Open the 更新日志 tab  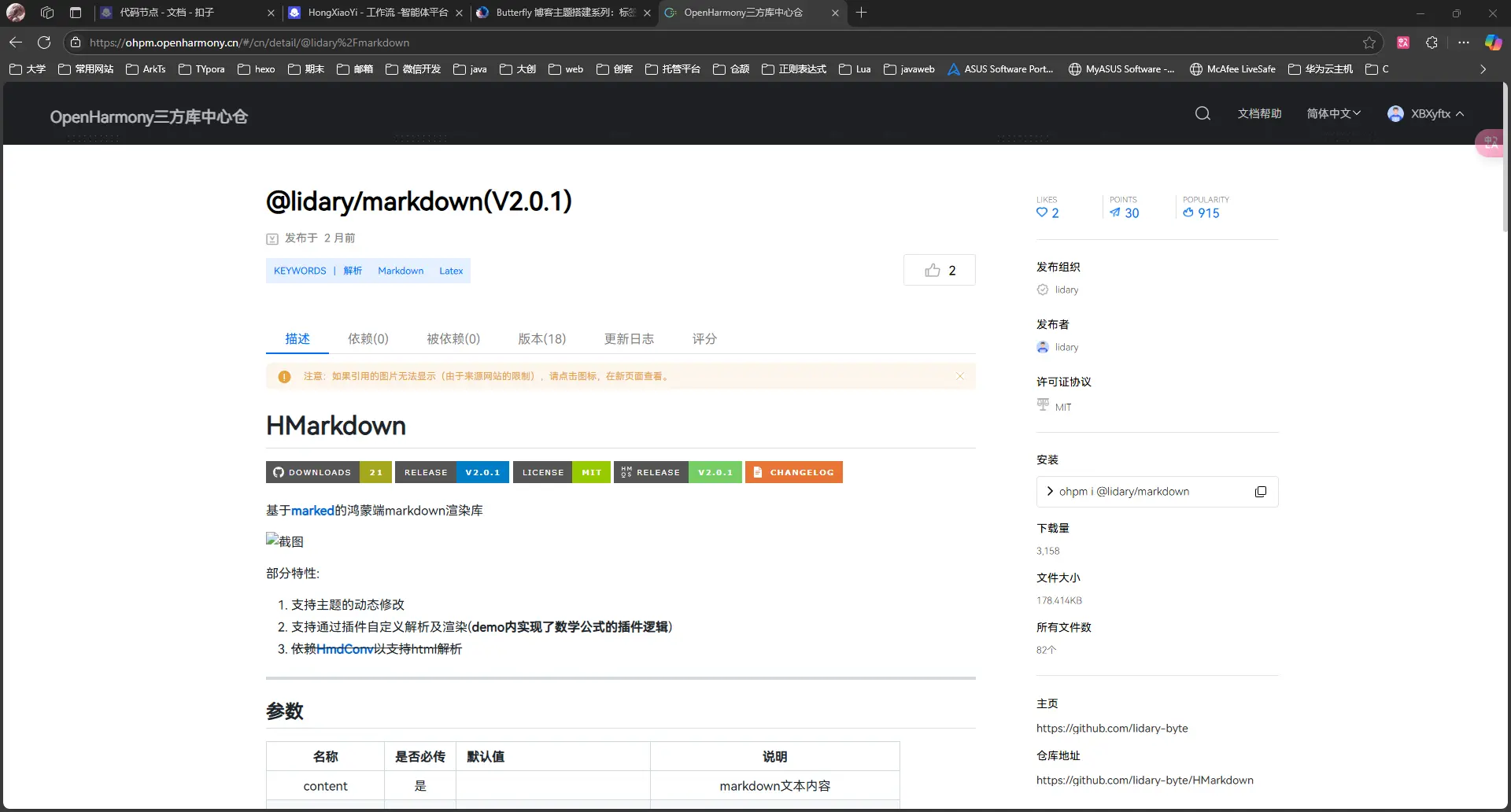629,339
